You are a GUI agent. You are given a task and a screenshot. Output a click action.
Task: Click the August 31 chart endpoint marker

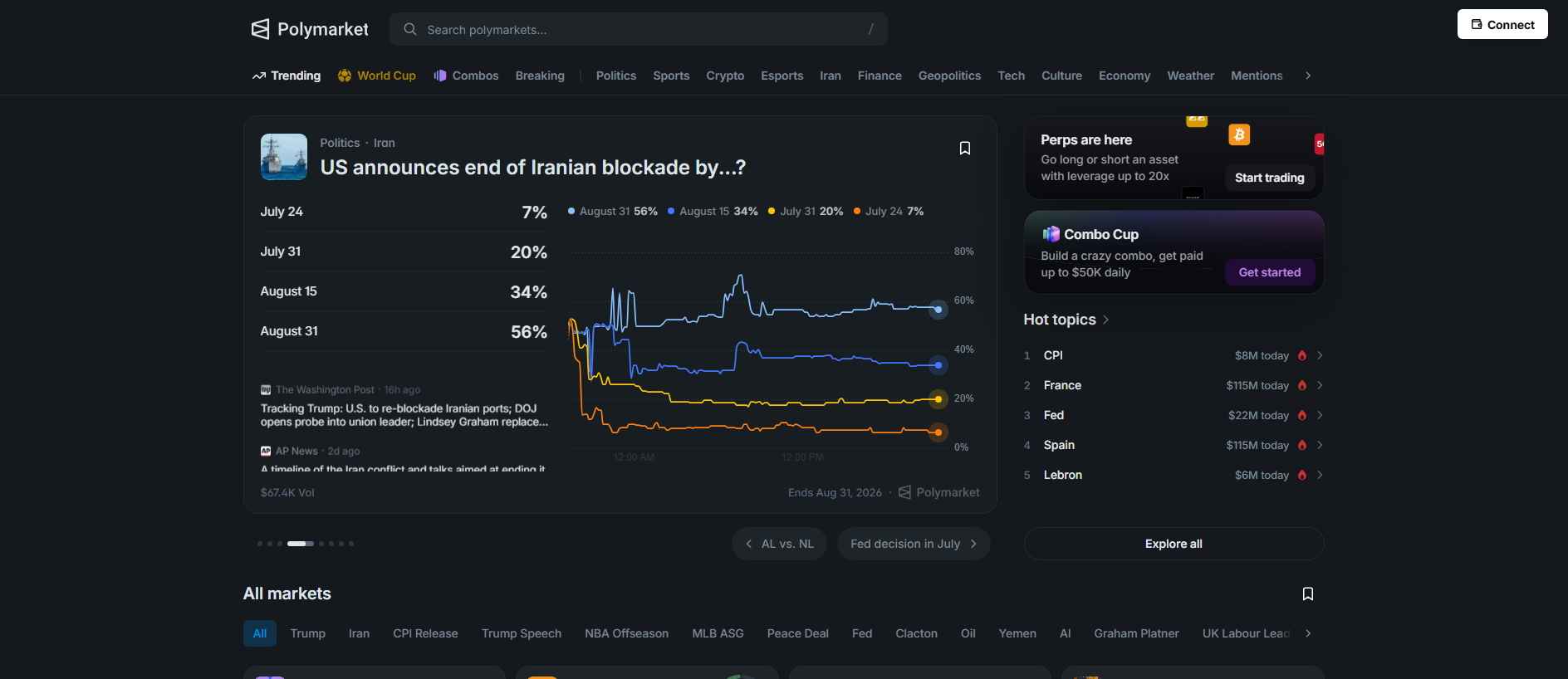pyautogui.click(x=938, y=310)
